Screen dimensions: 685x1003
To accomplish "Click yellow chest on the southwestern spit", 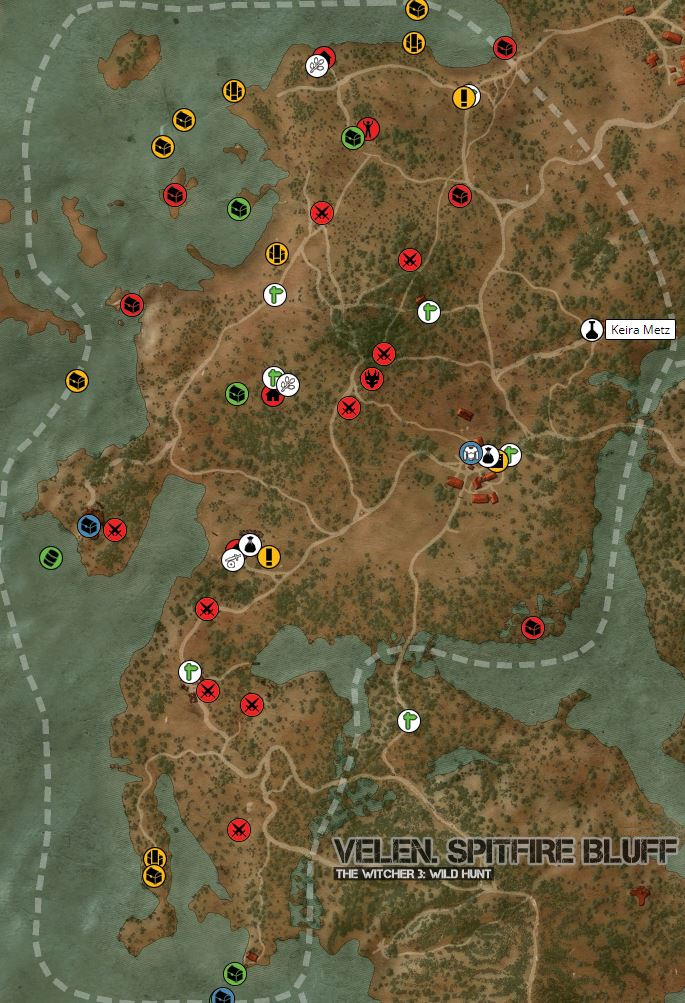I will tap(154, 876).
